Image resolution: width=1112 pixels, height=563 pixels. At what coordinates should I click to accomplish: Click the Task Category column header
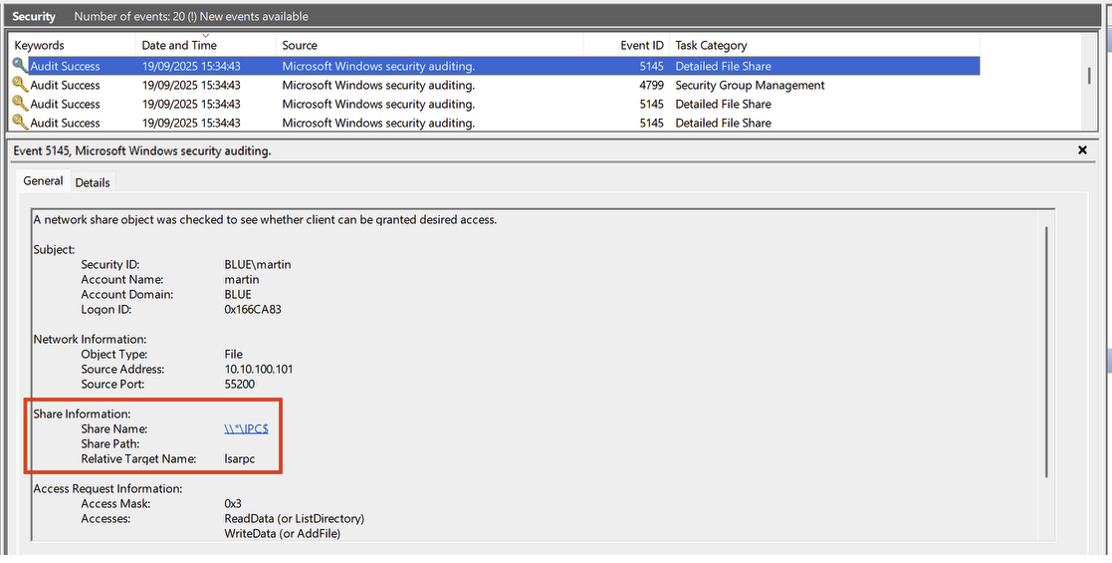(x=711, y=45)
